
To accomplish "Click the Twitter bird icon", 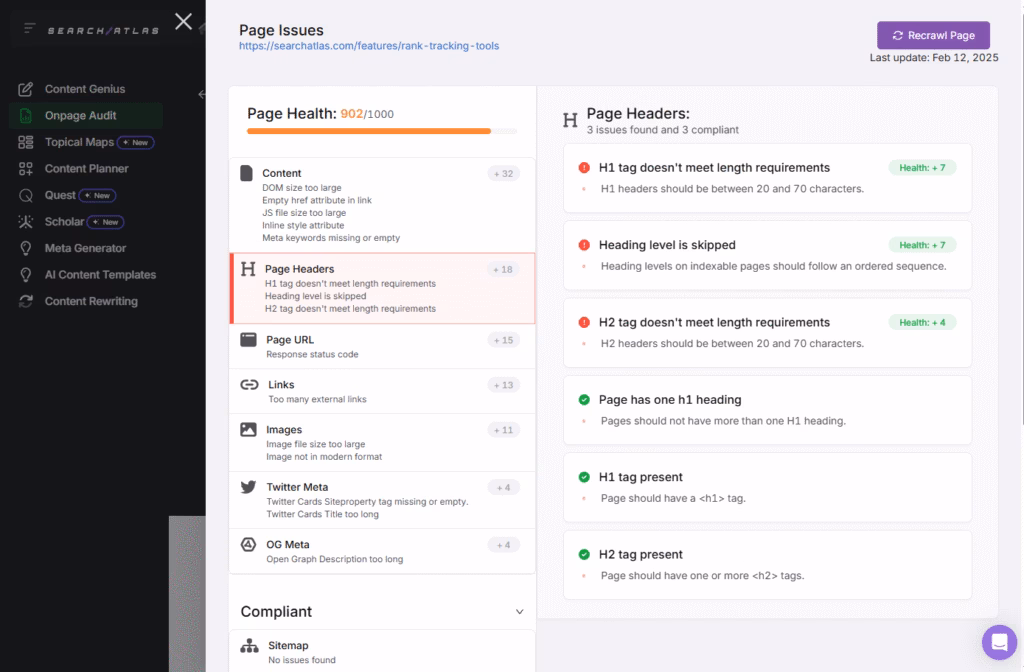I will 248,487.
